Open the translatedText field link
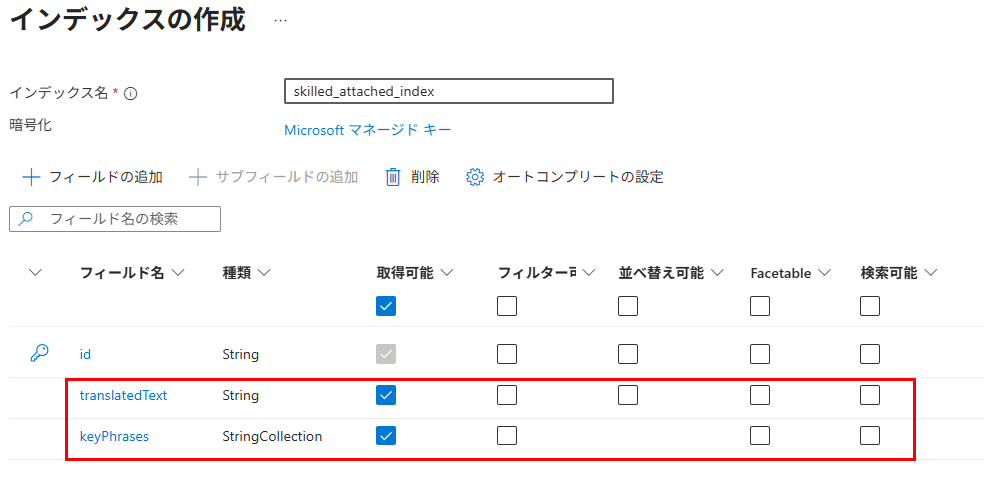This screenshot has height=483, width=984. coord(123,395)
